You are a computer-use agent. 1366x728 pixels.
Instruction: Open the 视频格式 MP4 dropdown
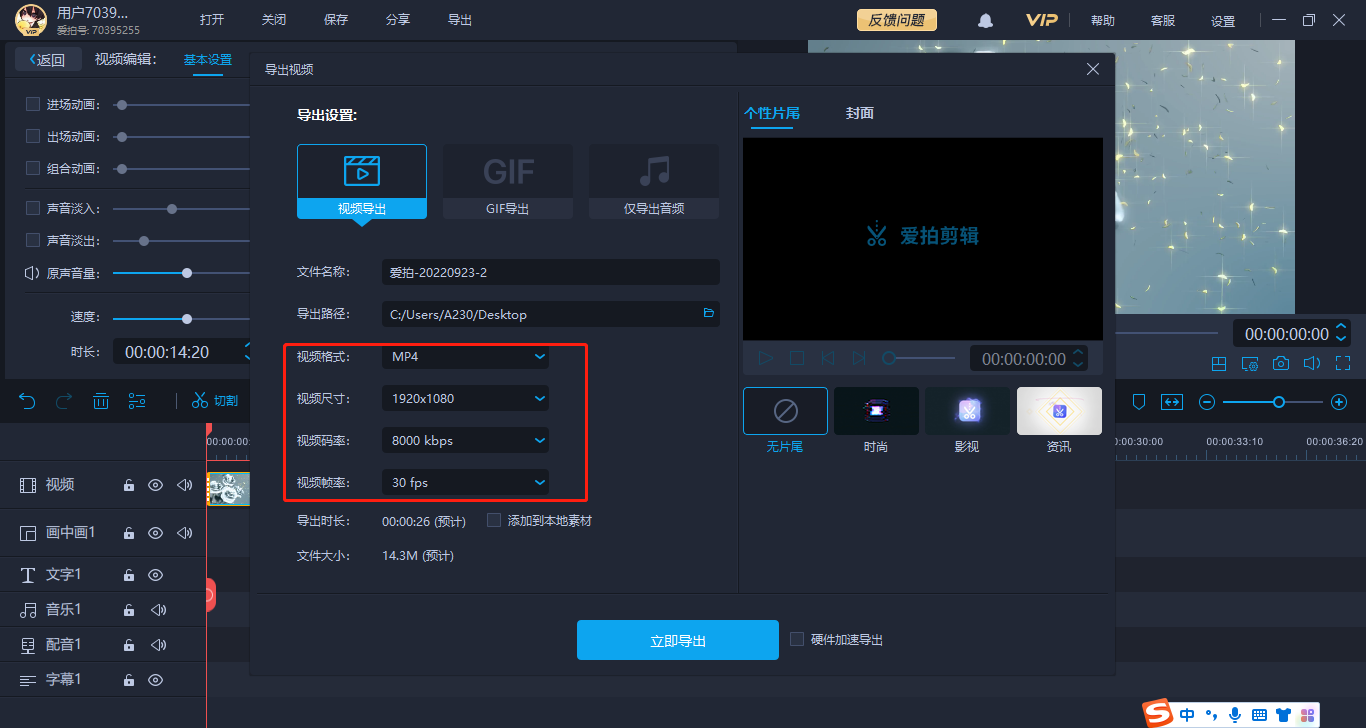[465, 356]
